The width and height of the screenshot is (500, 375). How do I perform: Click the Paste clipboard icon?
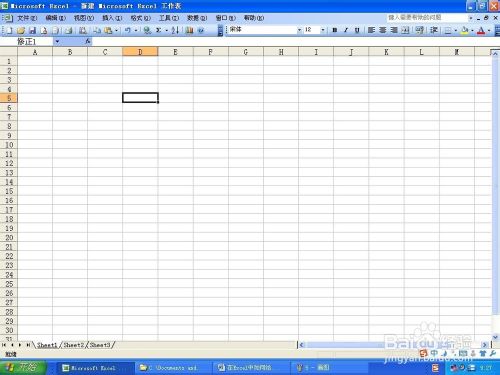point(108,31)
